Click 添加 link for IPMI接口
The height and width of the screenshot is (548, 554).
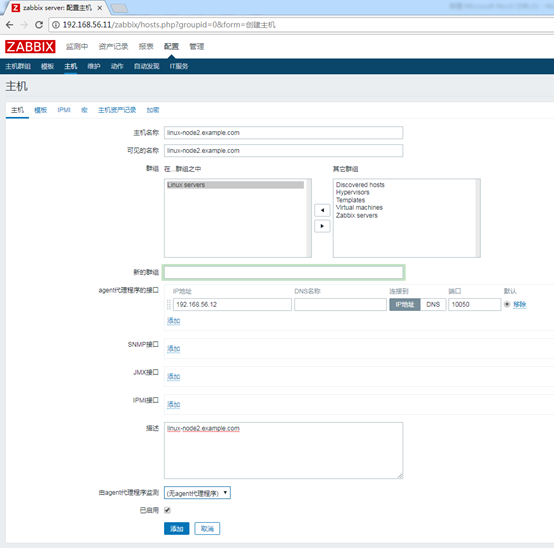(x=173, y=405)
